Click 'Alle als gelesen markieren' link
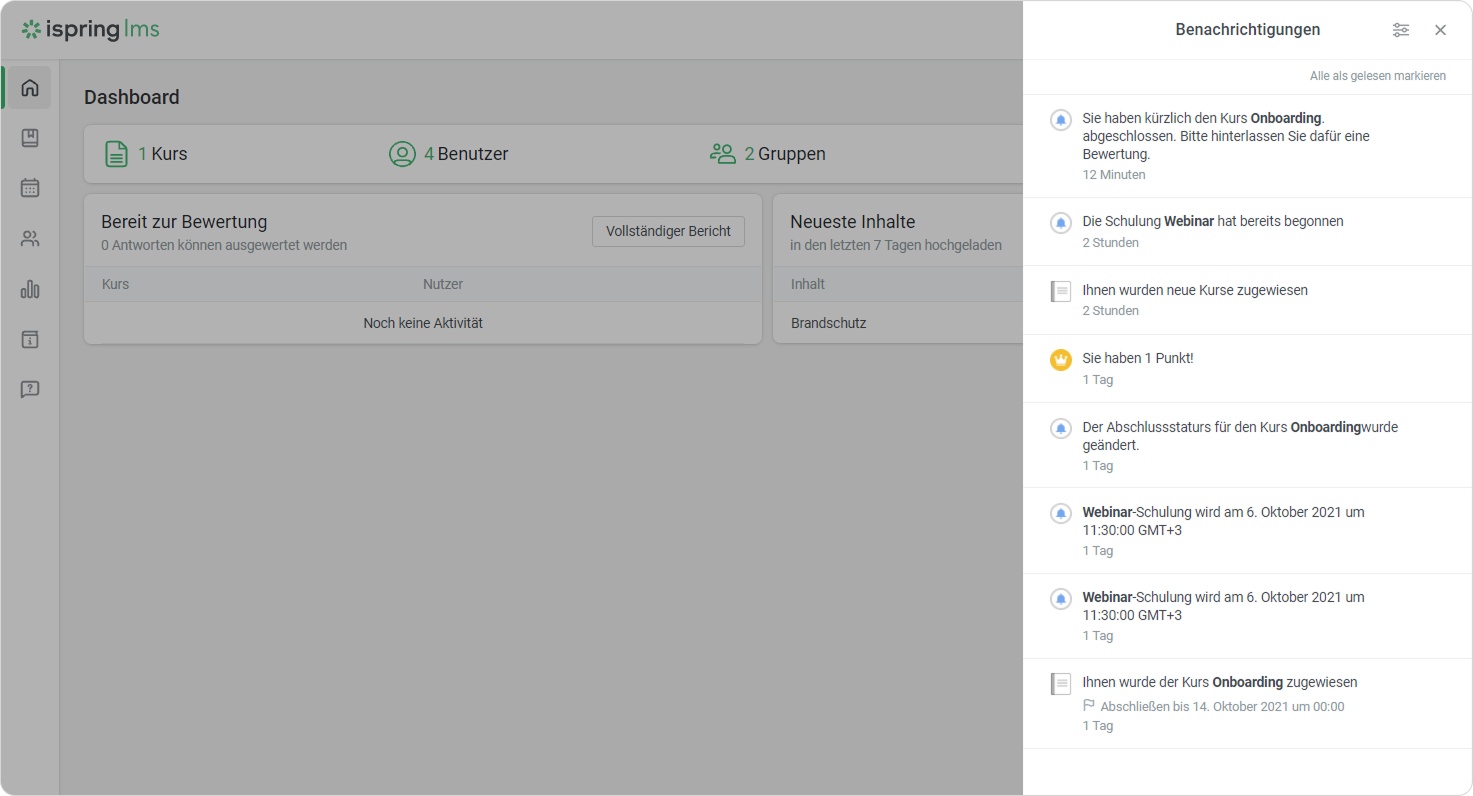The height and width of the screenshot is (796, 1473). click(x=1377, y=76)
